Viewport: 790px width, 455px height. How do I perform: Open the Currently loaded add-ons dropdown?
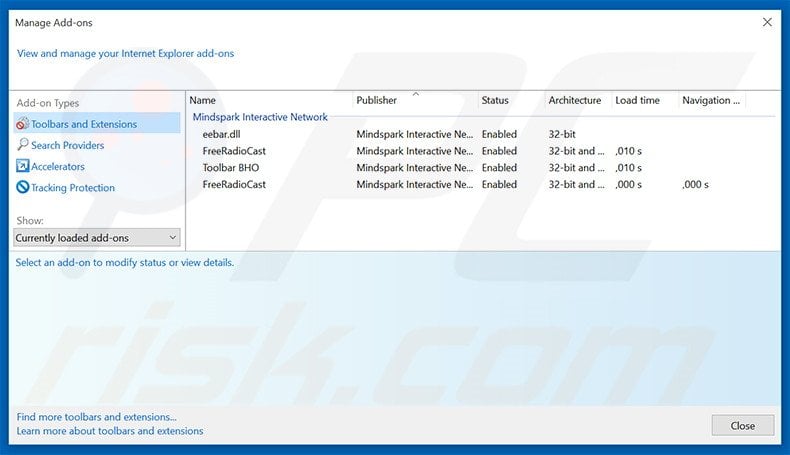(97, 237)
